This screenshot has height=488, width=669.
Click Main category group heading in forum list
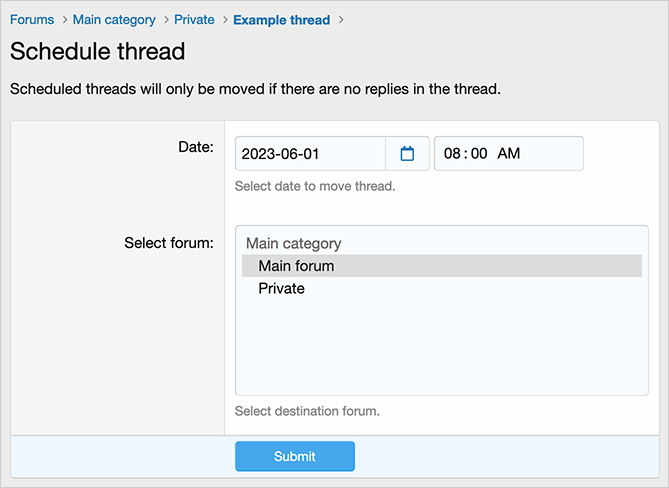[293, 243]
